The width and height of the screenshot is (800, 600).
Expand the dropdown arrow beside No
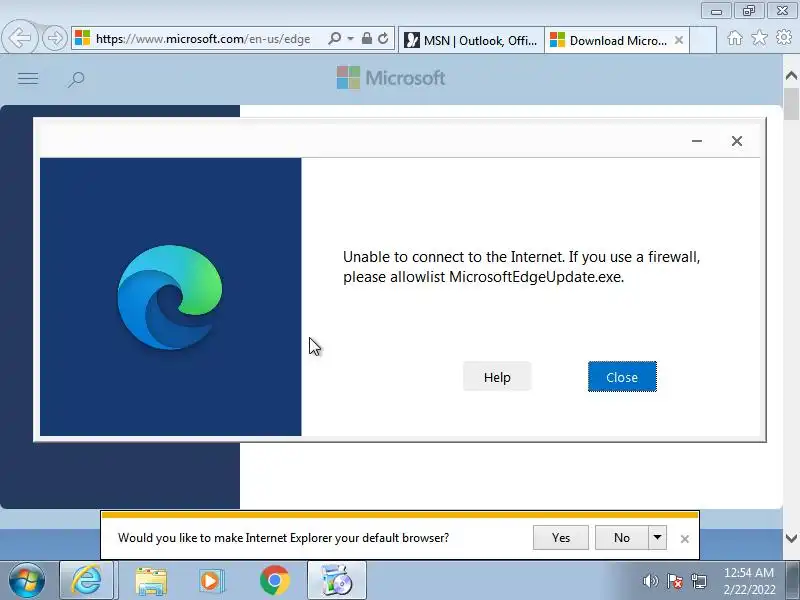658,538
